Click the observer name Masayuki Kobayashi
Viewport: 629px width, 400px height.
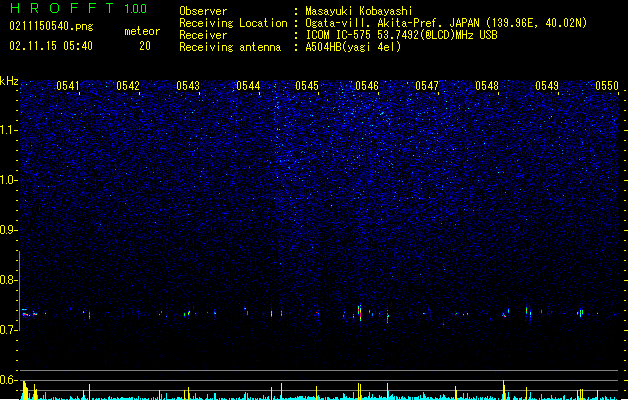point(359,11)
